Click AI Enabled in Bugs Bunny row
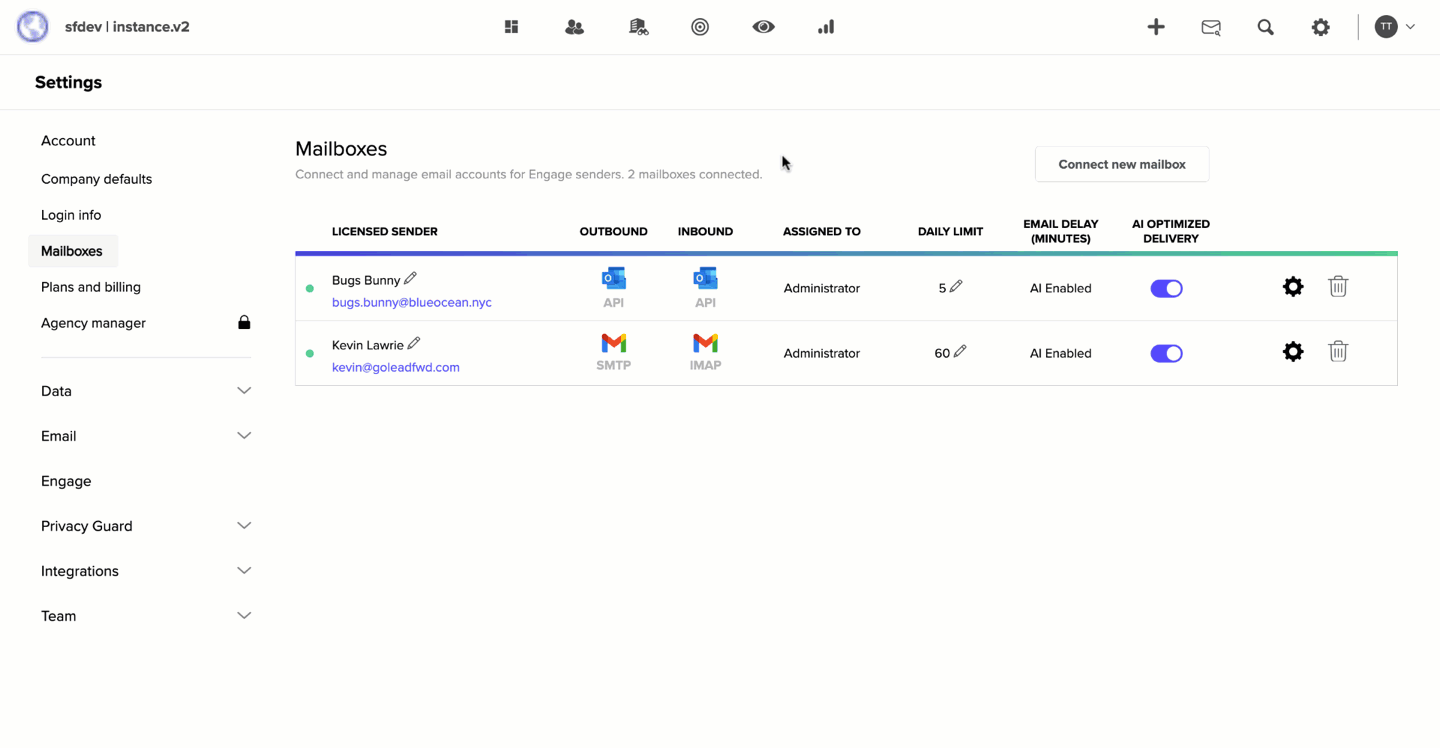 1061,288
